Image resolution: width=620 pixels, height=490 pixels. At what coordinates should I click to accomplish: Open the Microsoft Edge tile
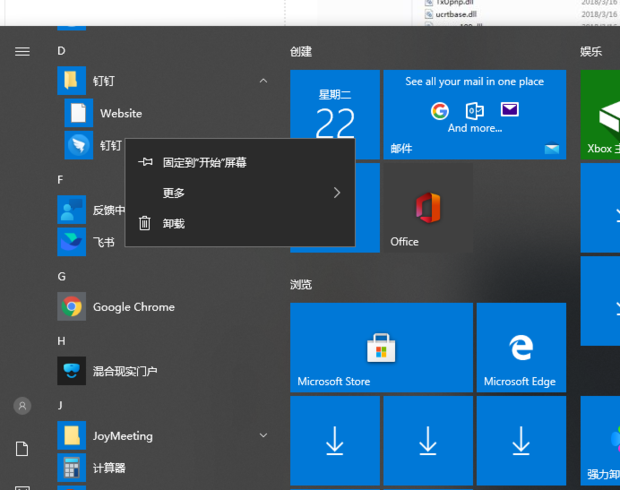(521, 348)
